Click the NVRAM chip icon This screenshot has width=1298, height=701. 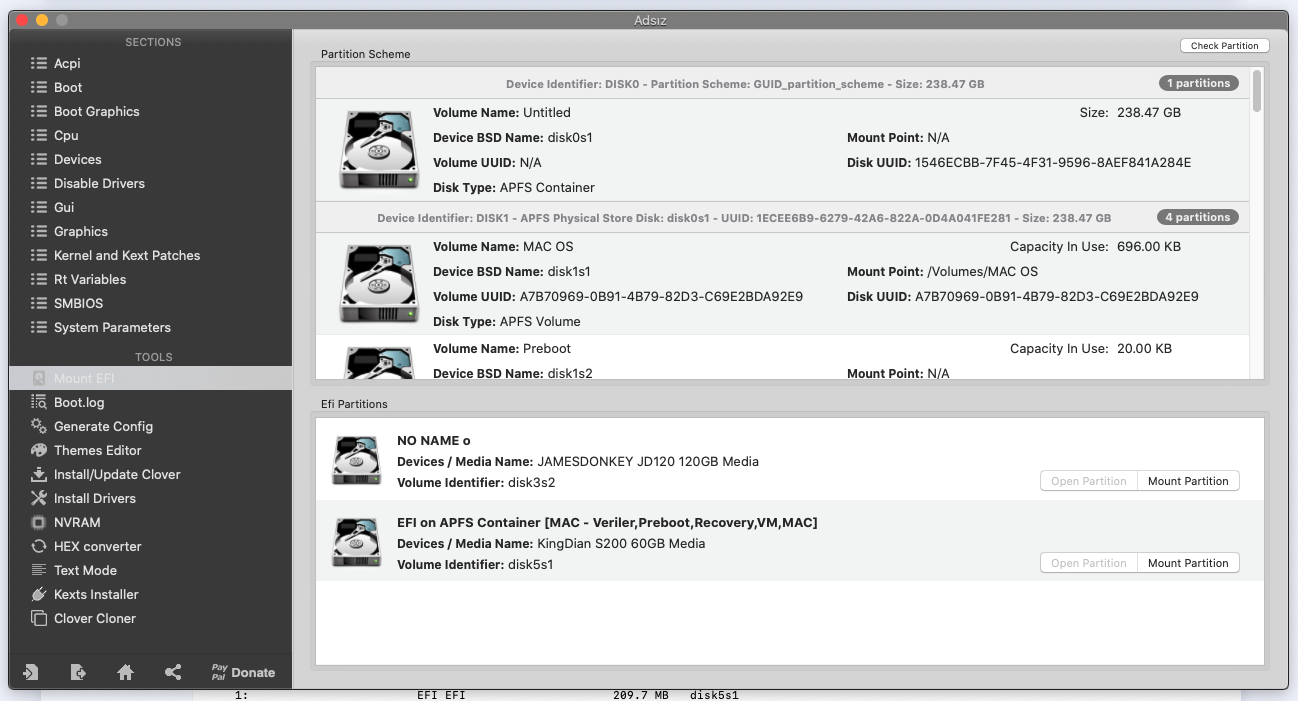click(x=39, y=522)
